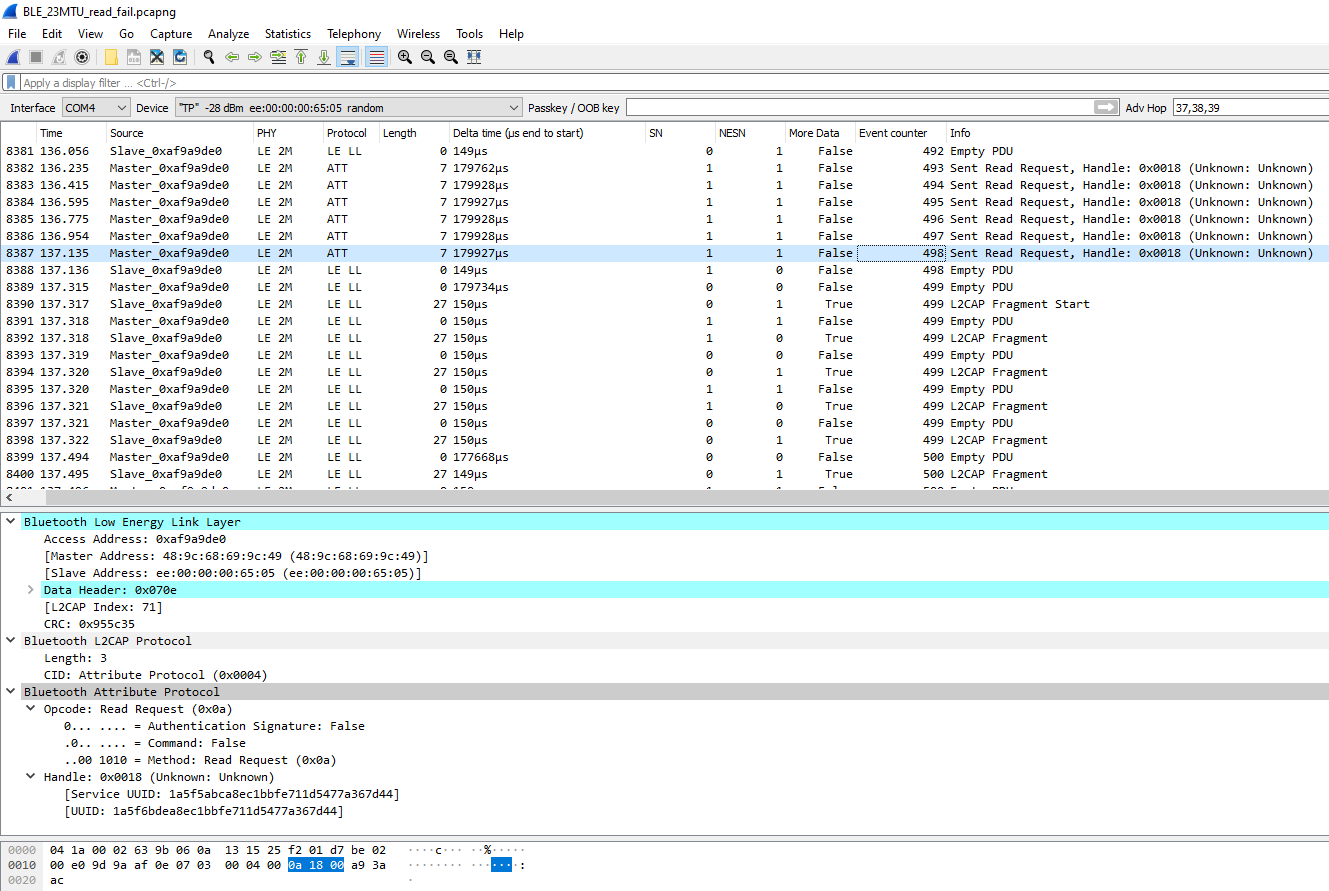
Task: Go forward in packet history
Action: coord(255,57)
